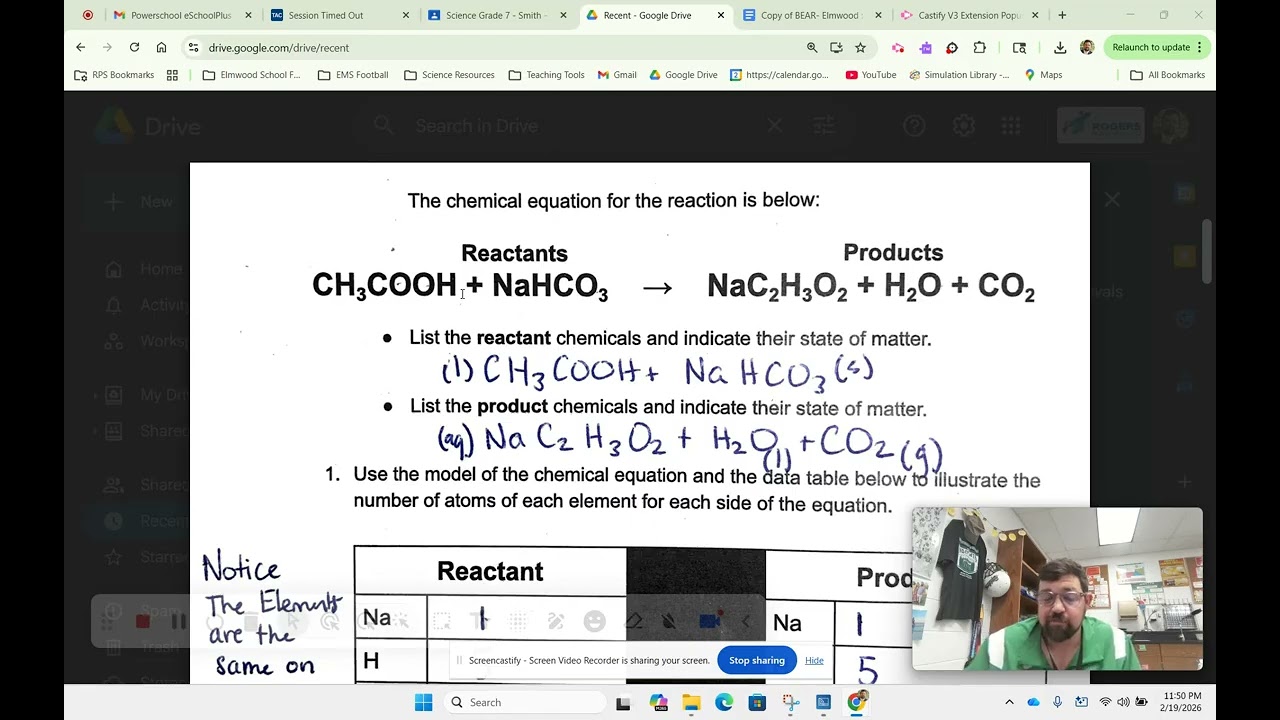Open the YouTube bookmark
Viewport: 1280px width, 720px height.
(871, 75)
